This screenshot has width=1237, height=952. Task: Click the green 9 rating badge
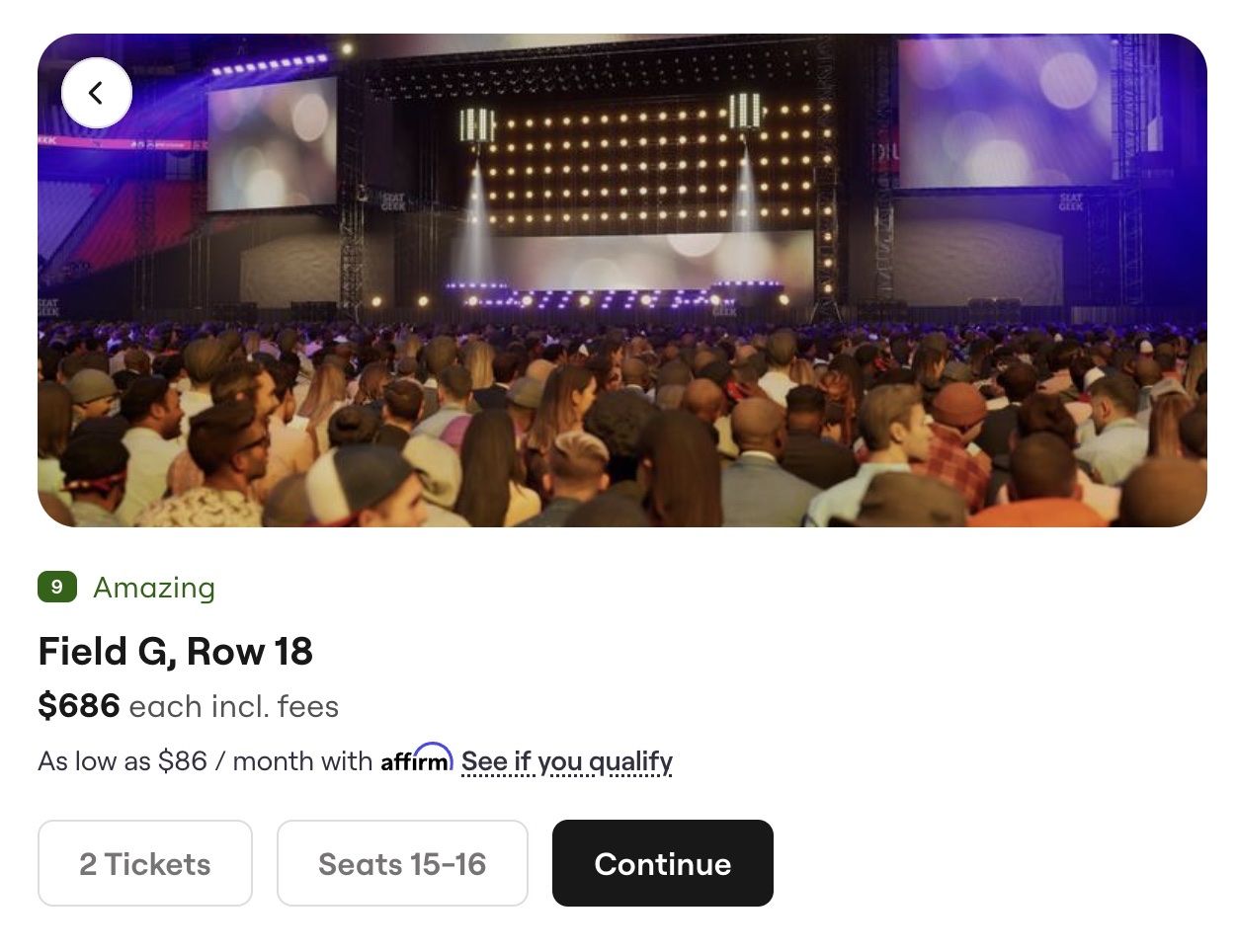[57, 587]
